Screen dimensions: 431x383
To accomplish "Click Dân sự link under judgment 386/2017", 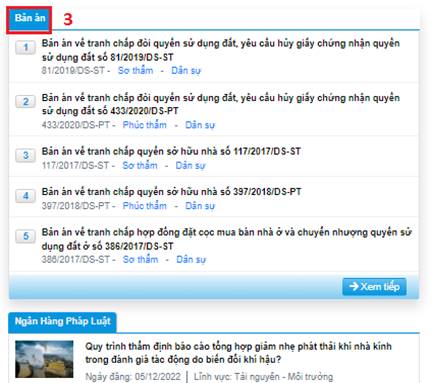I will 191,259.
